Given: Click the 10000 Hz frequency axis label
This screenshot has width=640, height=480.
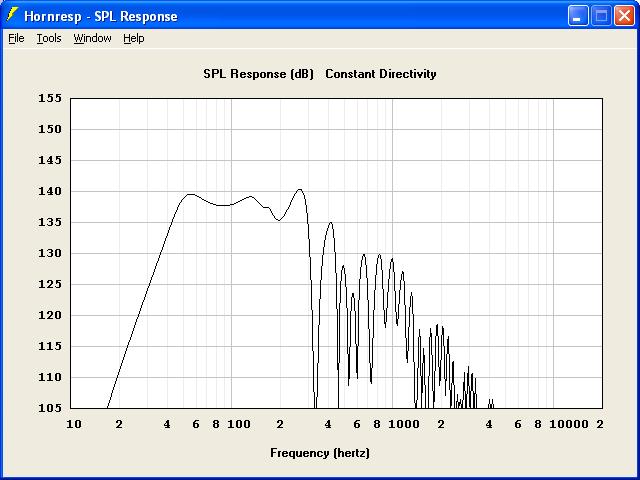Looking at the screenshot, I should (569, 424).
